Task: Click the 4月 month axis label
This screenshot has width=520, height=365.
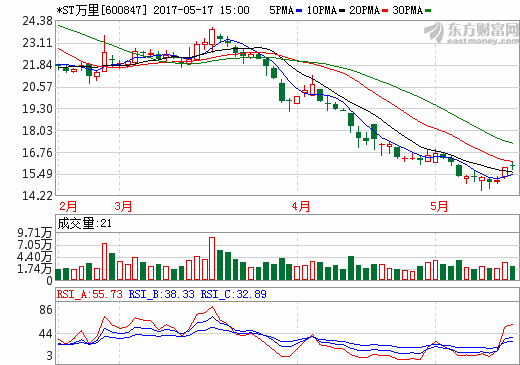Action: pos(301,206)
